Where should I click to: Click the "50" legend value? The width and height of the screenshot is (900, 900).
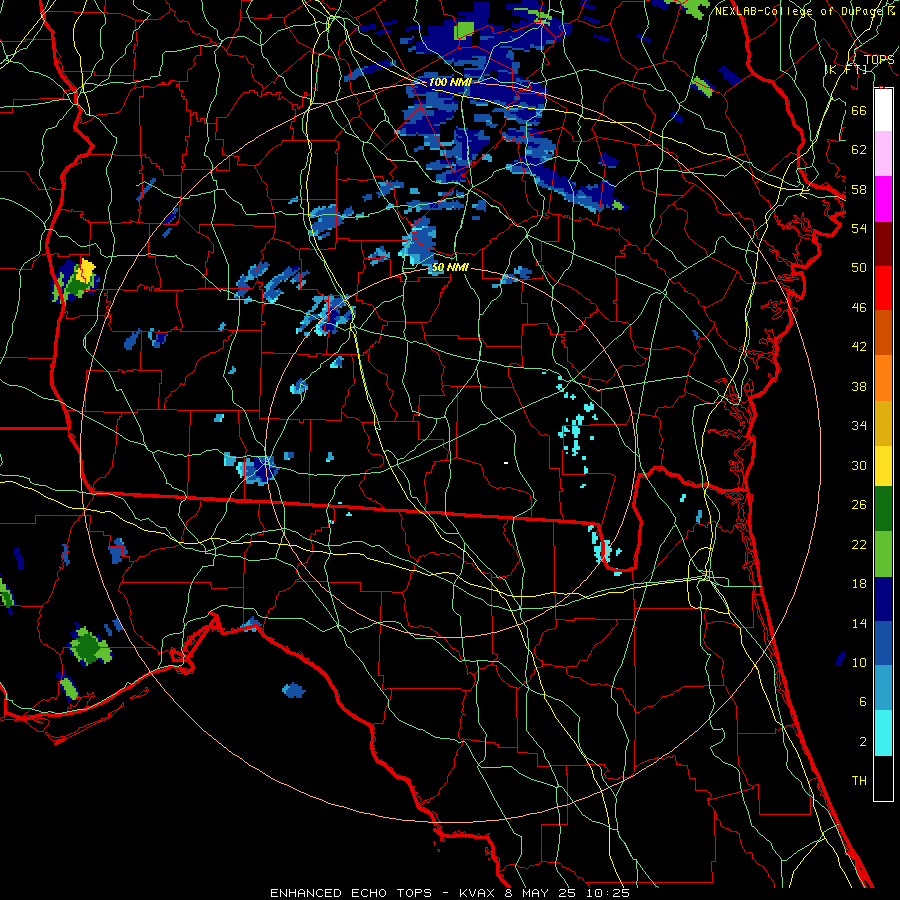[x=859, y=267]
